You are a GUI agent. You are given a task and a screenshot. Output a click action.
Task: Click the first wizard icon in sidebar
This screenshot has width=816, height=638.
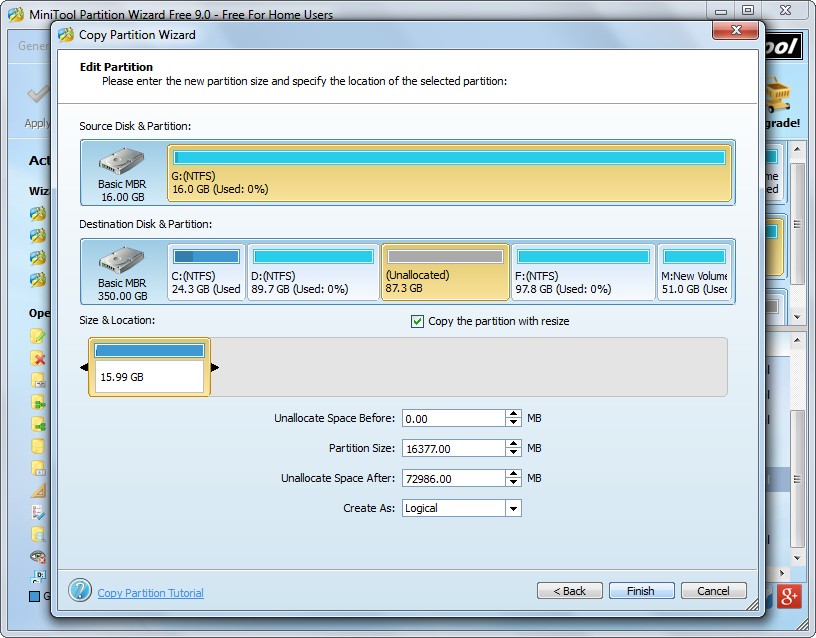pyautogui.click(x=37, y=214)
